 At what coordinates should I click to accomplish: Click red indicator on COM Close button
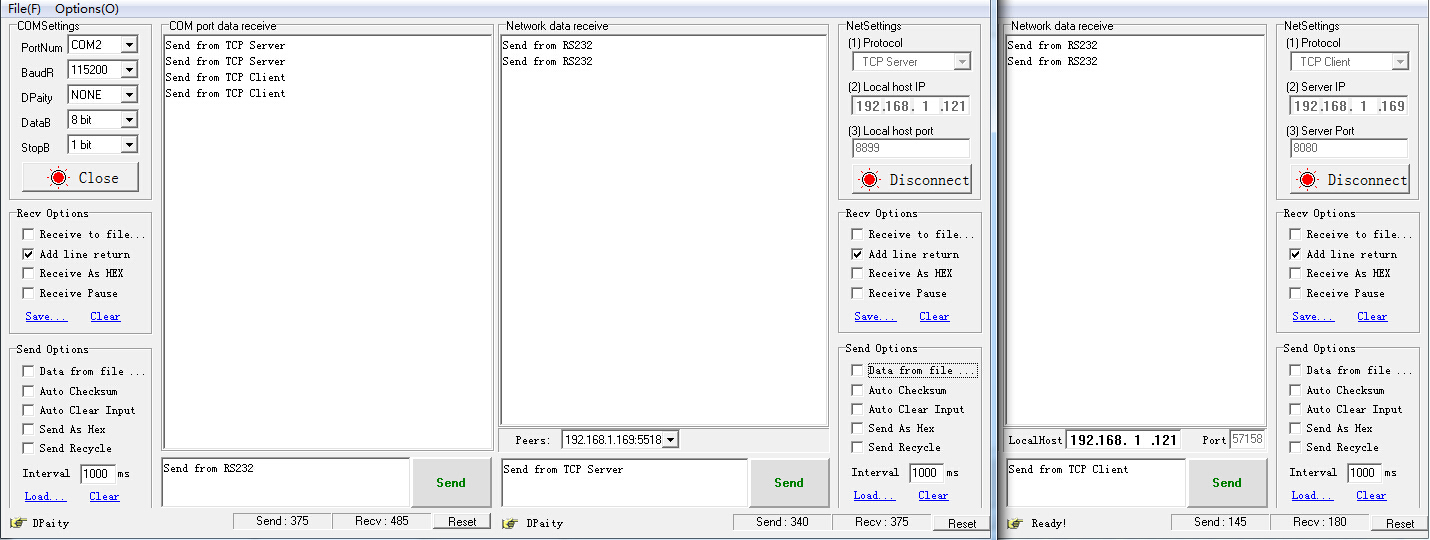[x=58, y=178]
